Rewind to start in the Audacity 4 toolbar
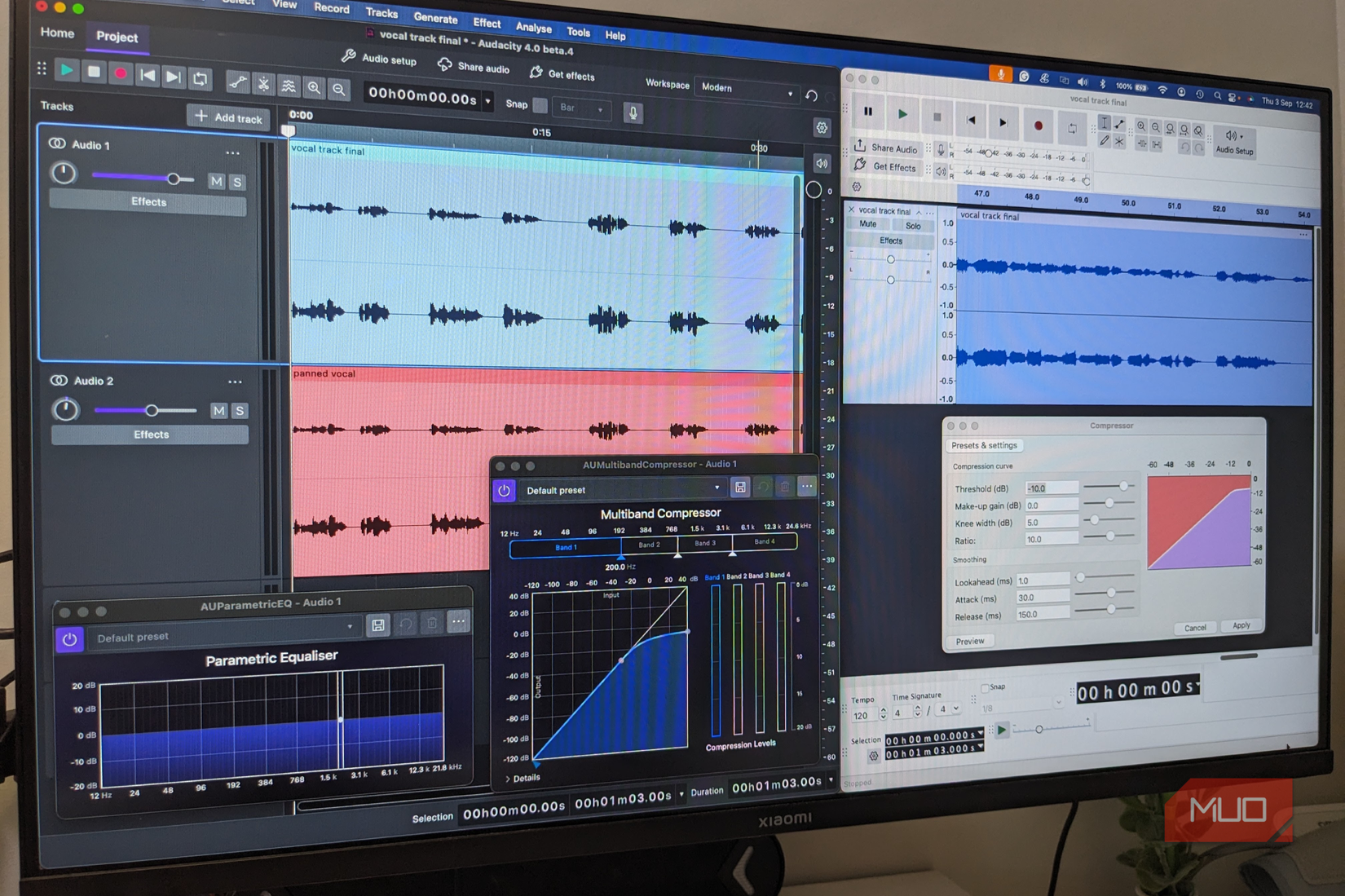This screenshot has height=896, width=1345. pyautogui.click(x=148, y=75)
